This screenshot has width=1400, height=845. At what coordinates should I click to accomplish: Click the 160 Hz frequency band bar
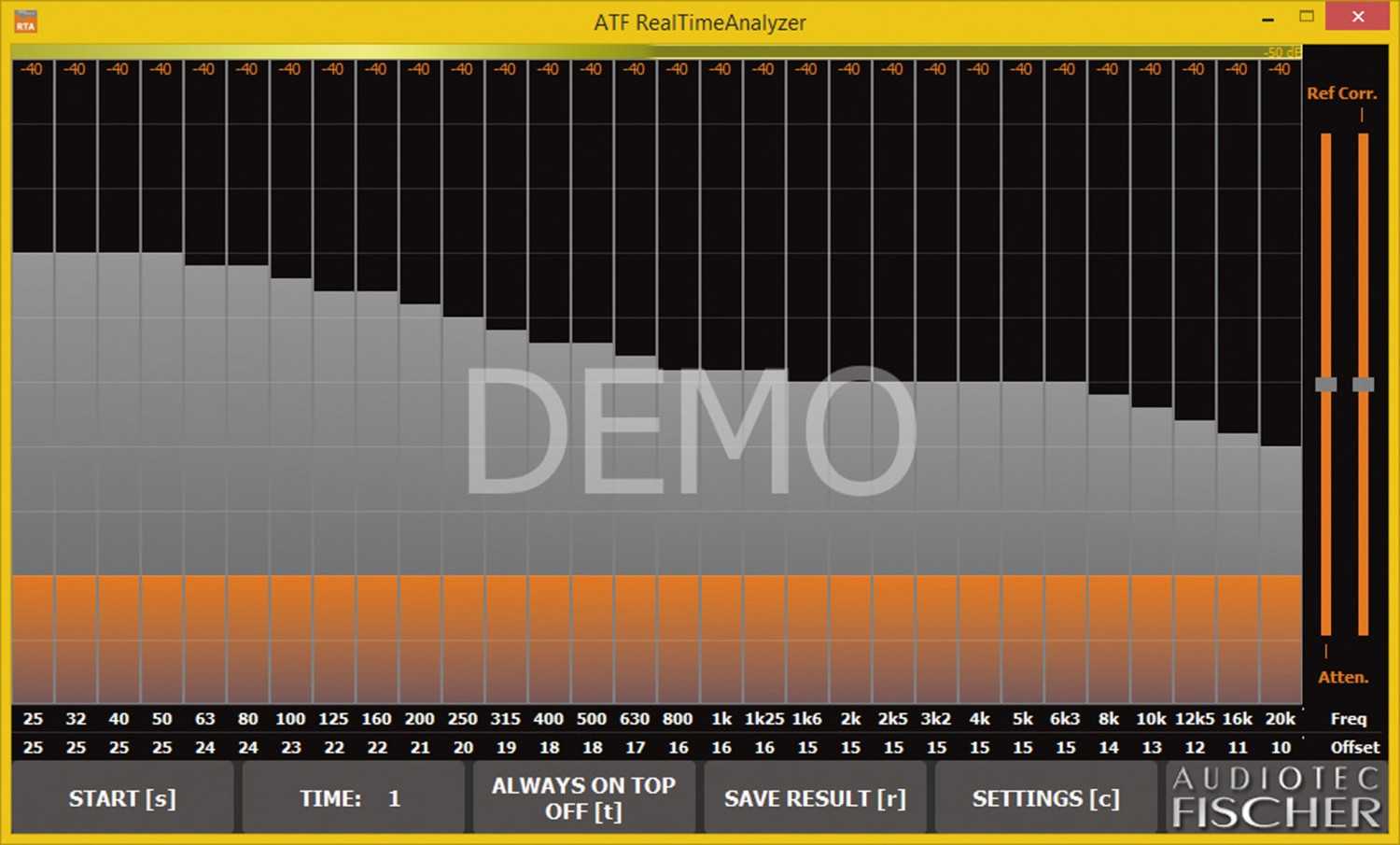tap(376, 498)
